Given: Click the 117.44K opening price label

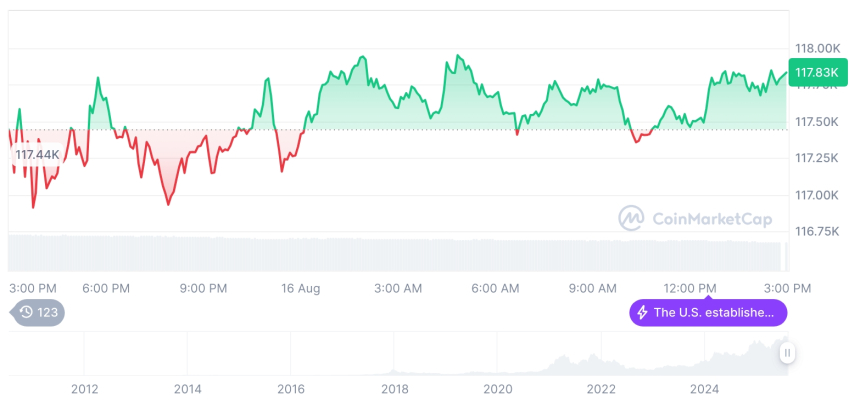Looking at the screenshot, I should point(37,155).
